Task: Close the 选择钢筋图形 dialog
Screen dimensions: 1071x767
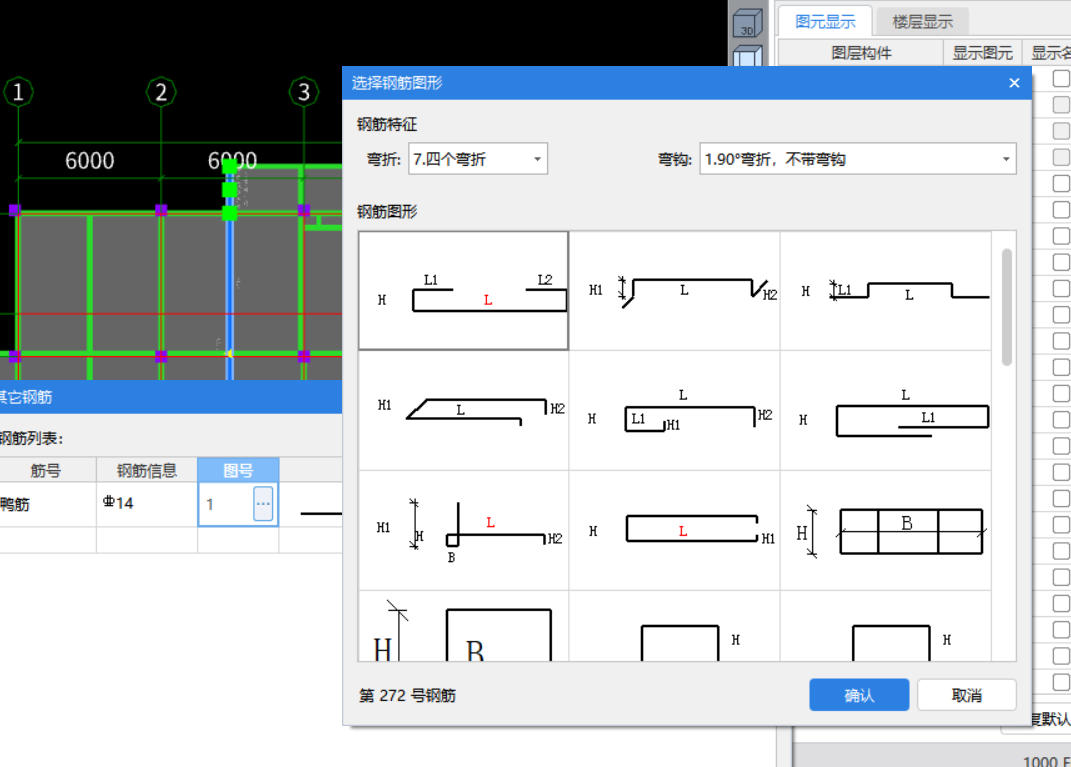Action: (x=1014, y=83)
